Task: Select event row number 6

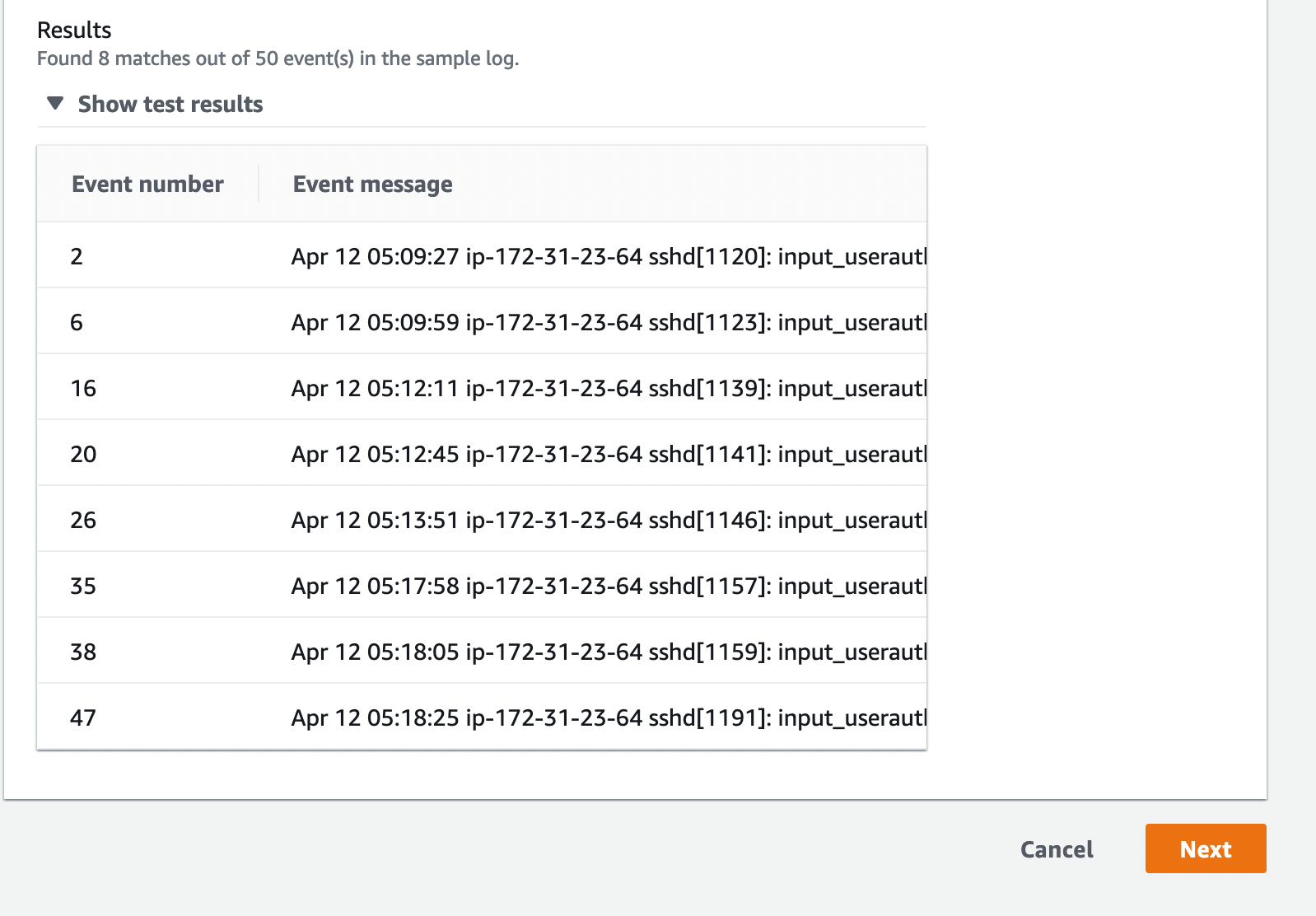Action: [77, 322]
